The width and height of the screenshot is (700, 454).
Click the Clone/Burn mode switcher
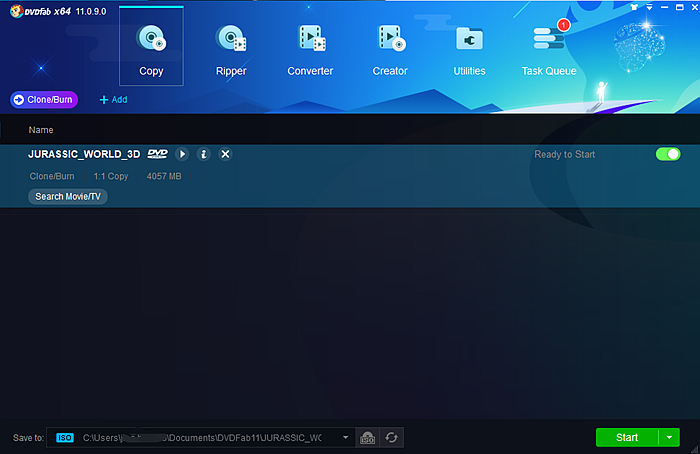point(44,100)
